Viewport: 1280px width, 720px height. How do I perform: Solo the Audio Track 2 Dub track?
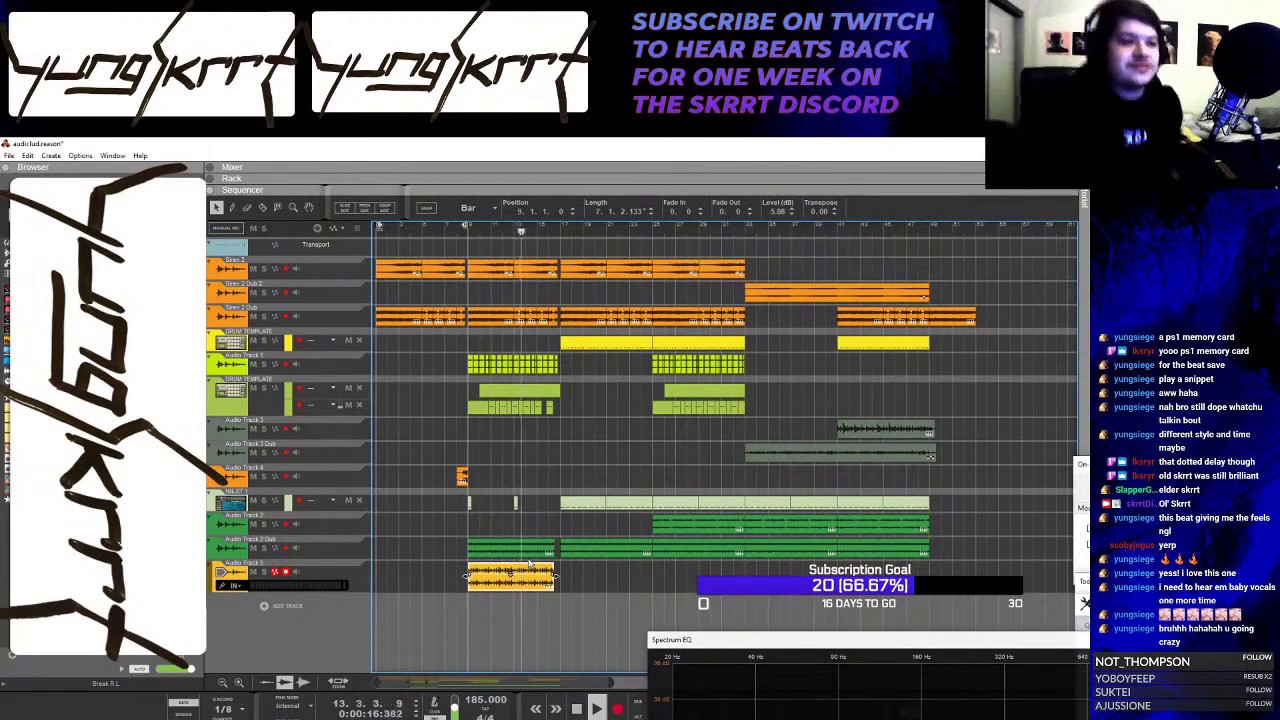point(263,548)
